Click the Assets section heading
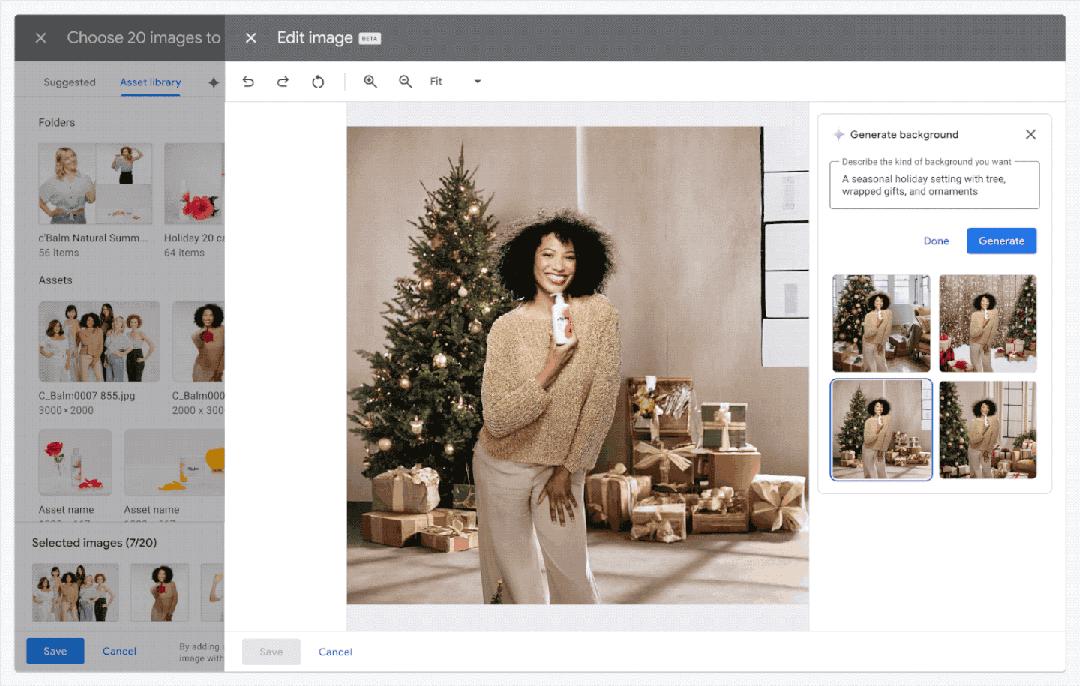This screenshot has height=686, width=1080. tap(55, 280)
